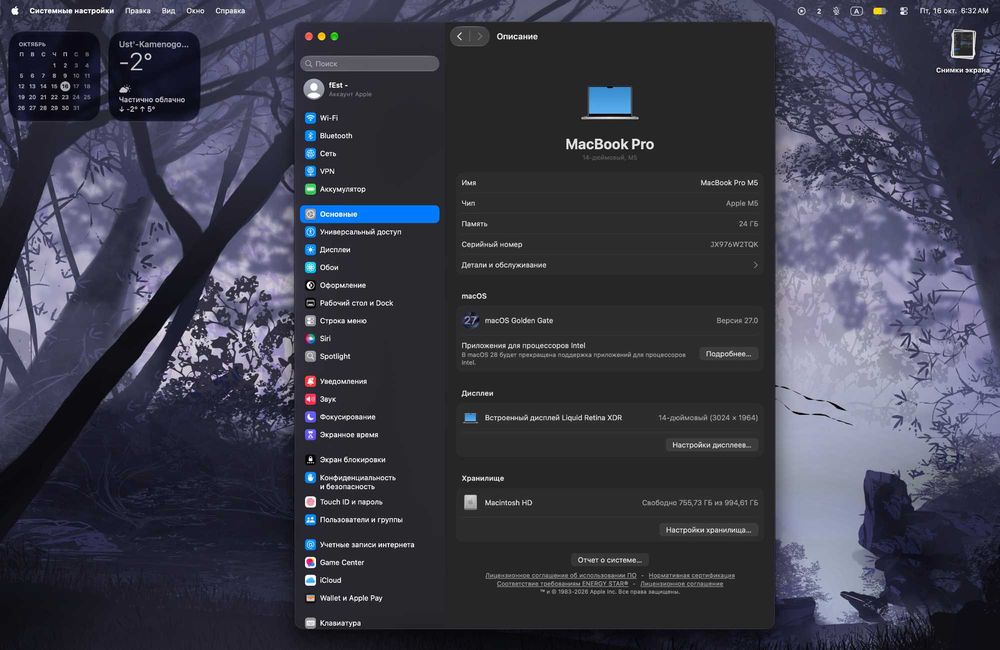The height and width of the screenshot is (650, 1000).
Task: Open Строка меню settings icon
Action: pyautogui.click(x=310, y=321)
